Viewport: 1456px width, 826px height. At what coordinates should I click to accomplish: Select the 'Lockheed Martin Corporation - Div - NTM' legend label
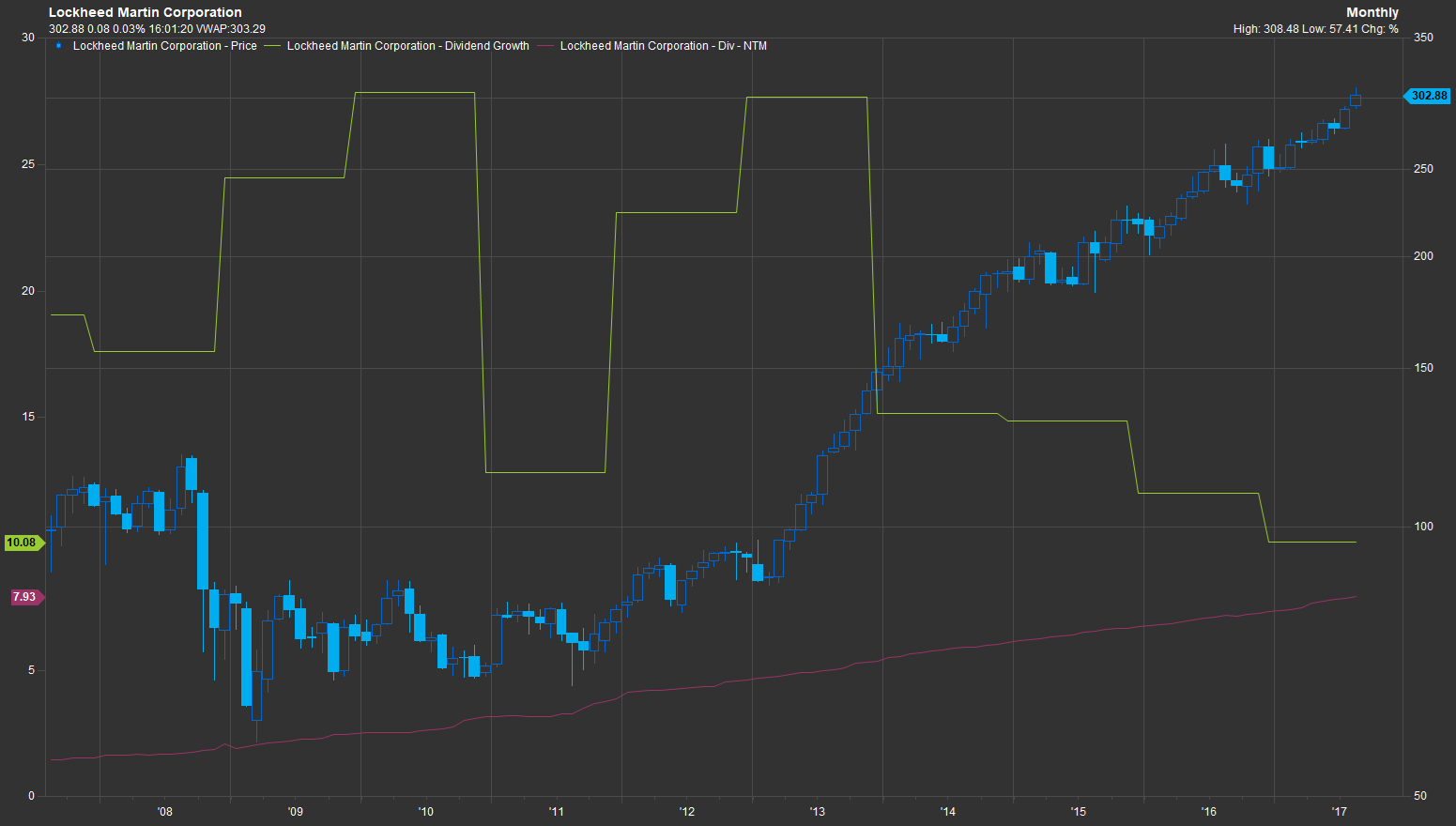tap(664, 46)
